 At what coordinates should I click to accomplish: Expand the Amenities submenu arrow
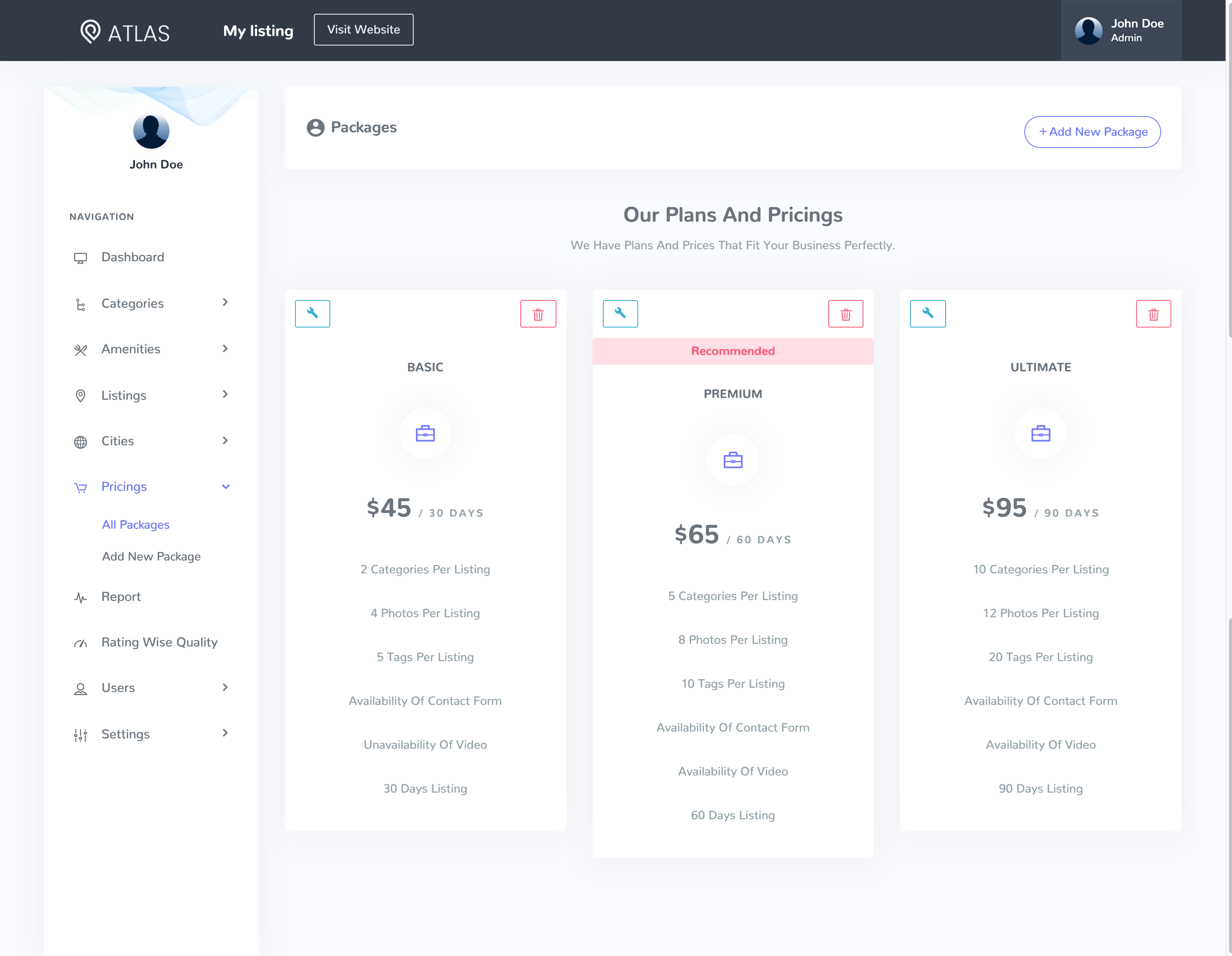(225, 349)
